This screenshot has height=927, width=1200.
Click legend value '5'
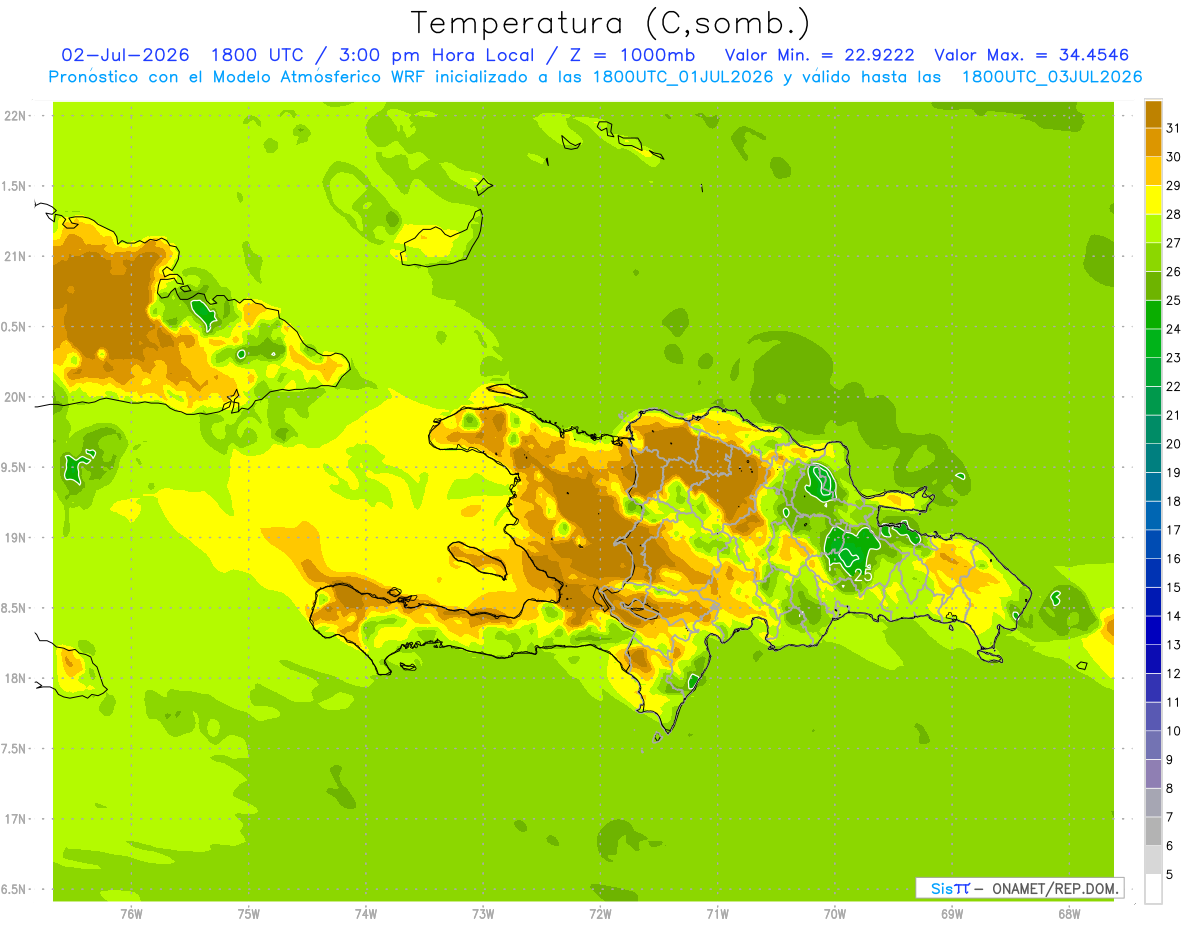tap(1169, 875)
